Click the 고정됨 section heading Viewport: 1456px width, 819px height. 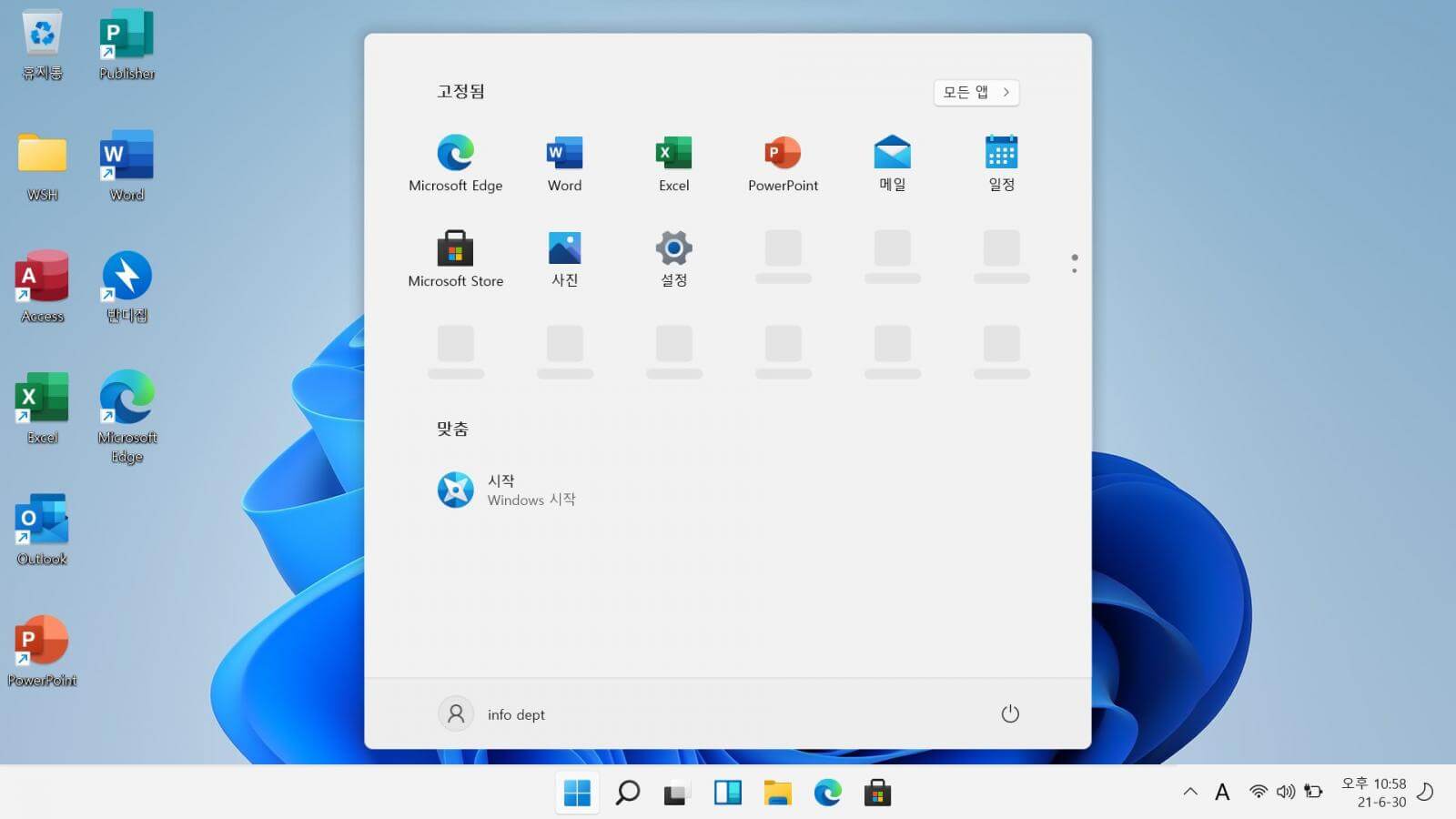pyautogui.click(x=460, y=91)
